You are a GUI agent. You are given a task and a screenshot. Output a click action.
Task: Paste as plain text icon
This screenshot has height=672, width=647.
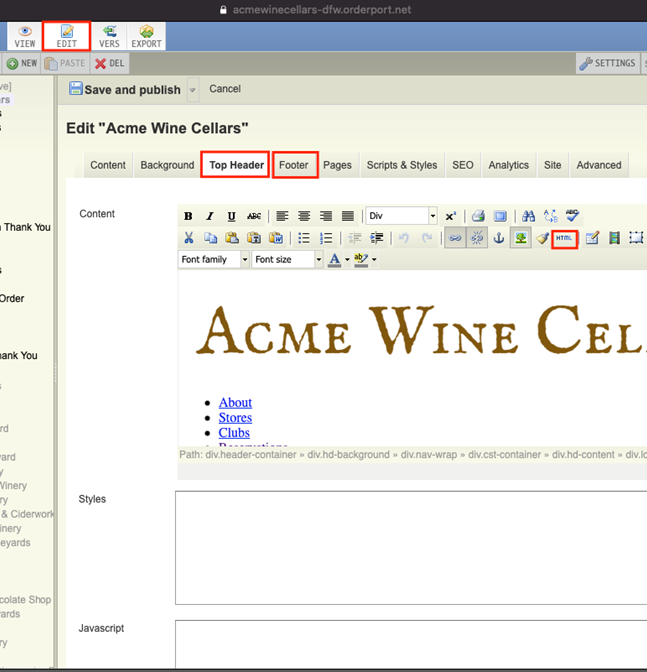pyautogui.click(x=254, y=238)
